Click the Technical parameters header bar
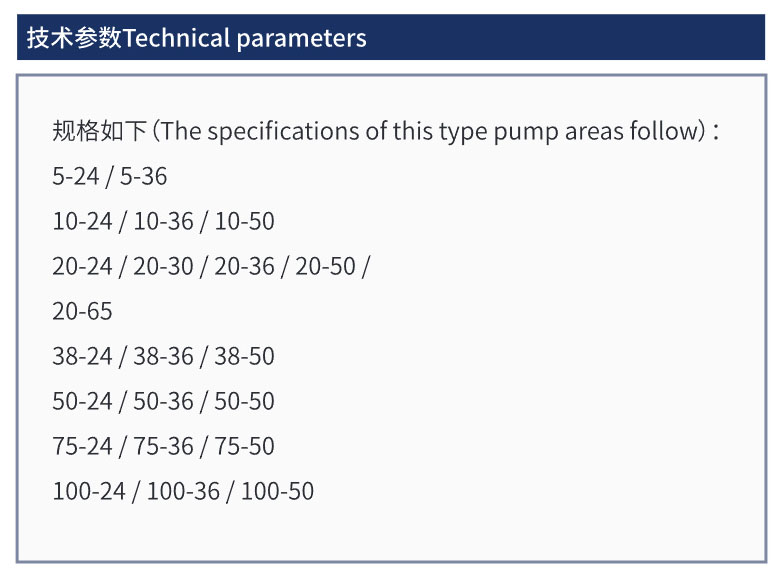Viewport: 782px width, 580px height. [390, 38]
